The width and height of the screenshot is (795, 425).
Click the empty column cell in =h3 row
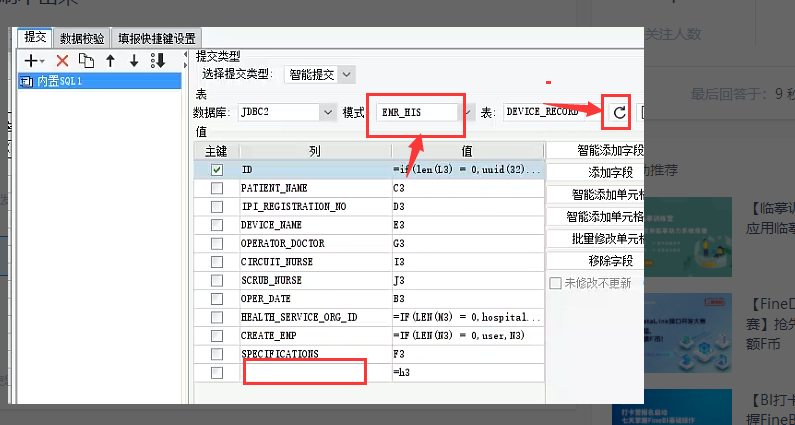click(315, 372)
